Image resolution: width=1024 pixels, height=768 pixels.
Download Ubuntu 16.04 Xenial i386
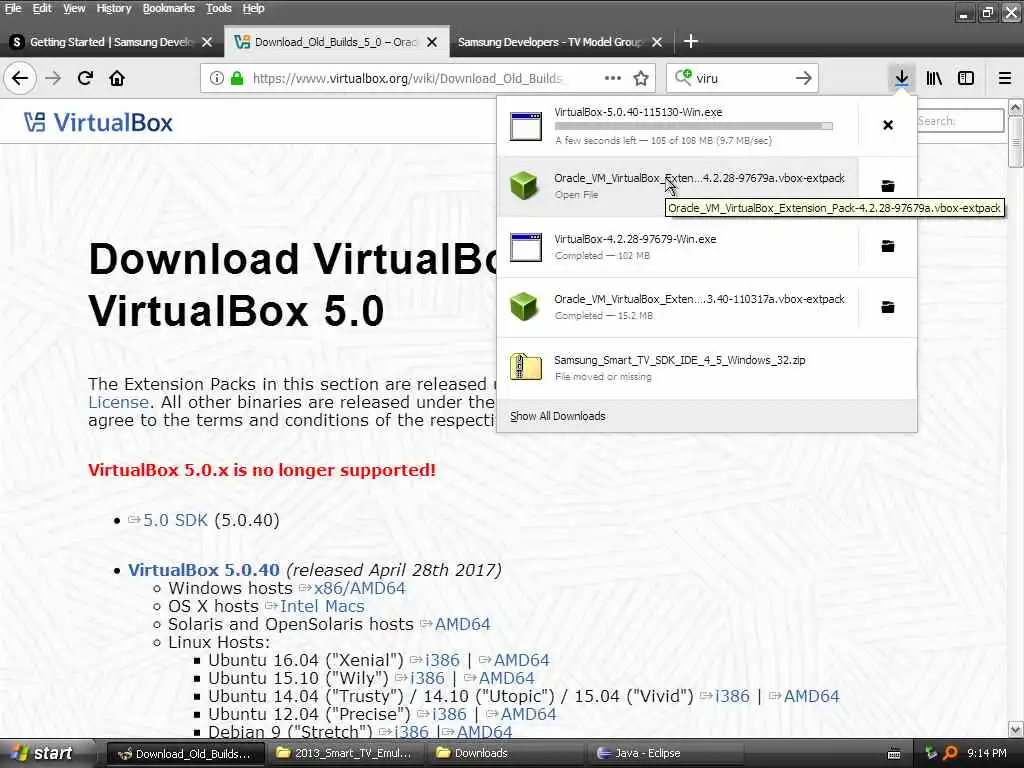442,660
